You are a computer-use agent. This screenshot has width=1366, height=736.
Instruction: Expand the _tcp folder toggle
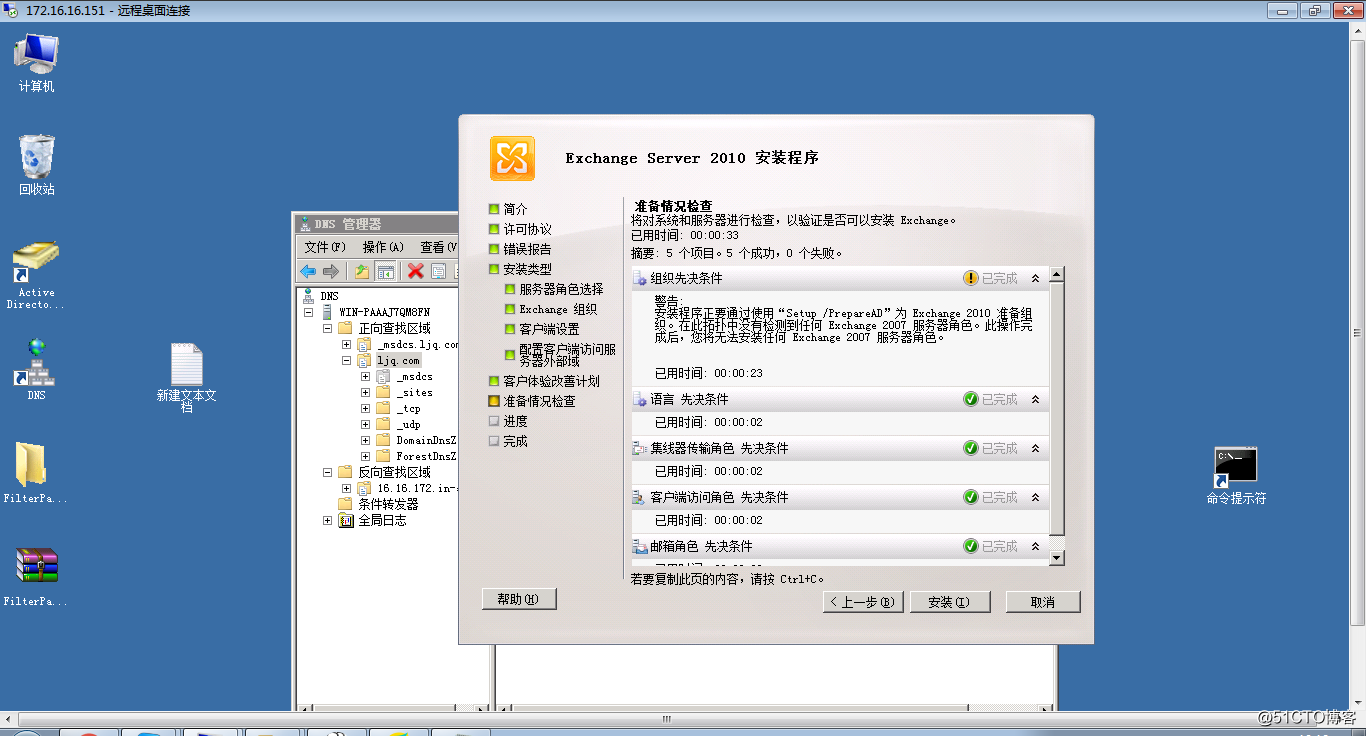coord(365,408)
